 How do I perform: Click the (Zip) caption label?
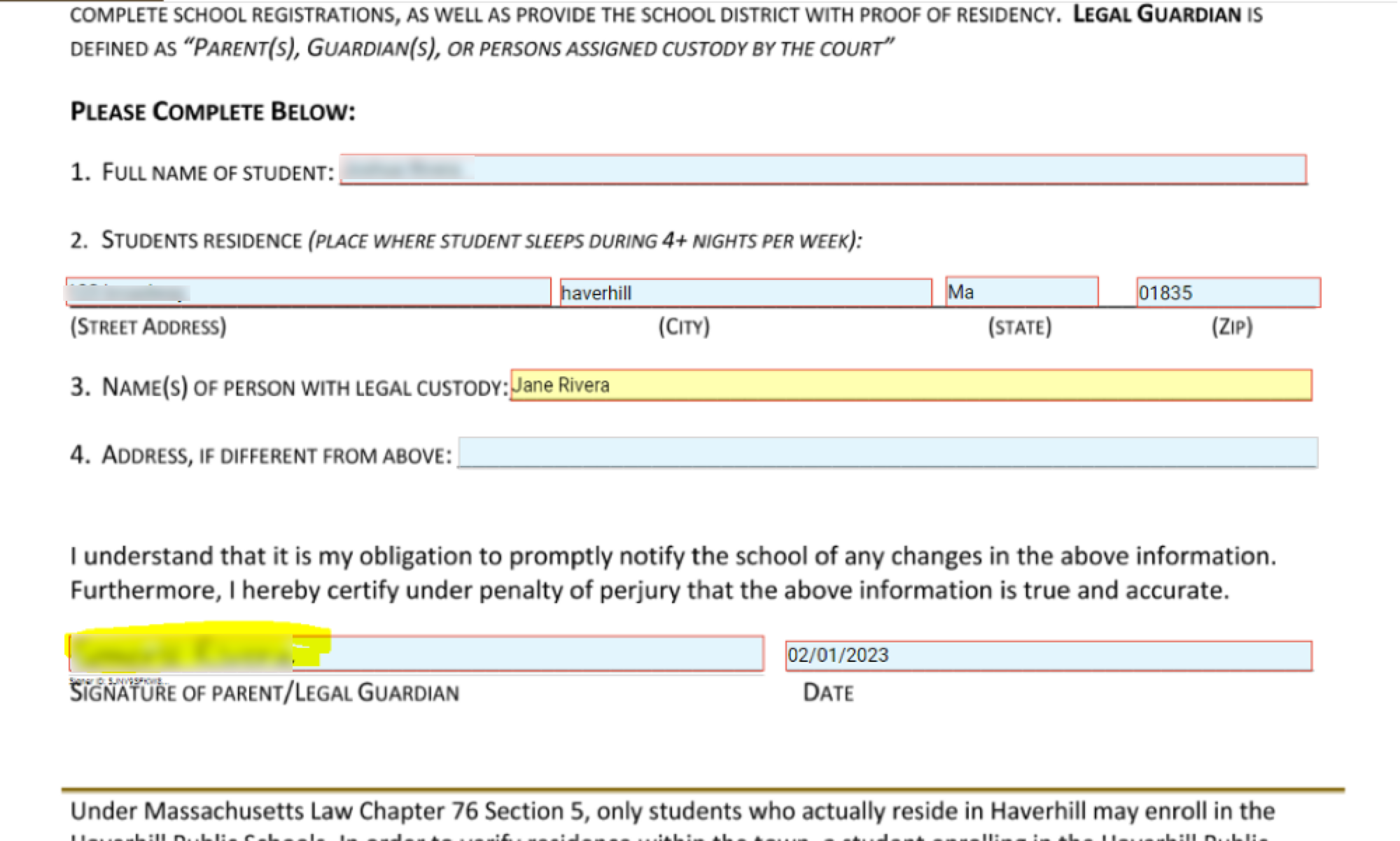[x=1232, y=327]
